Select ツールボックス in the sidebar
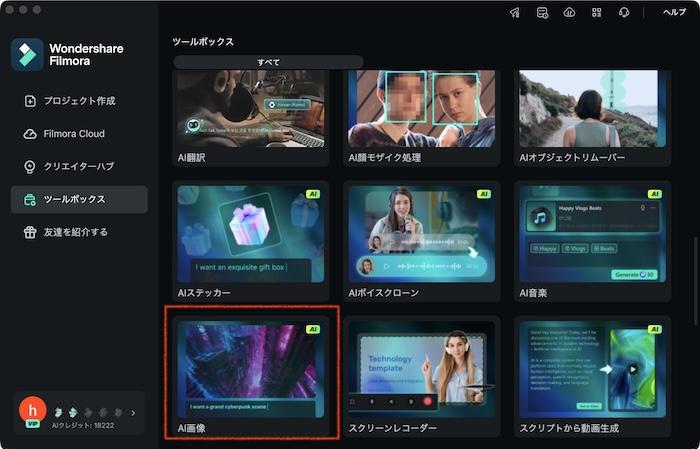Viewport: 700px width, 449px height. coord(79,200)
